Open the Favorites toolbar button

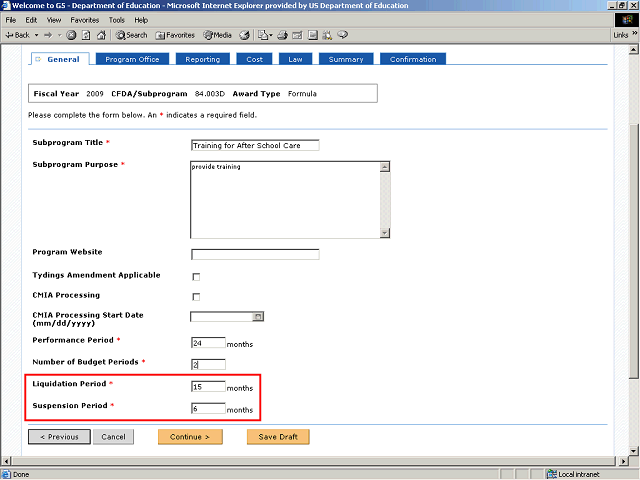tap(175, 36)
